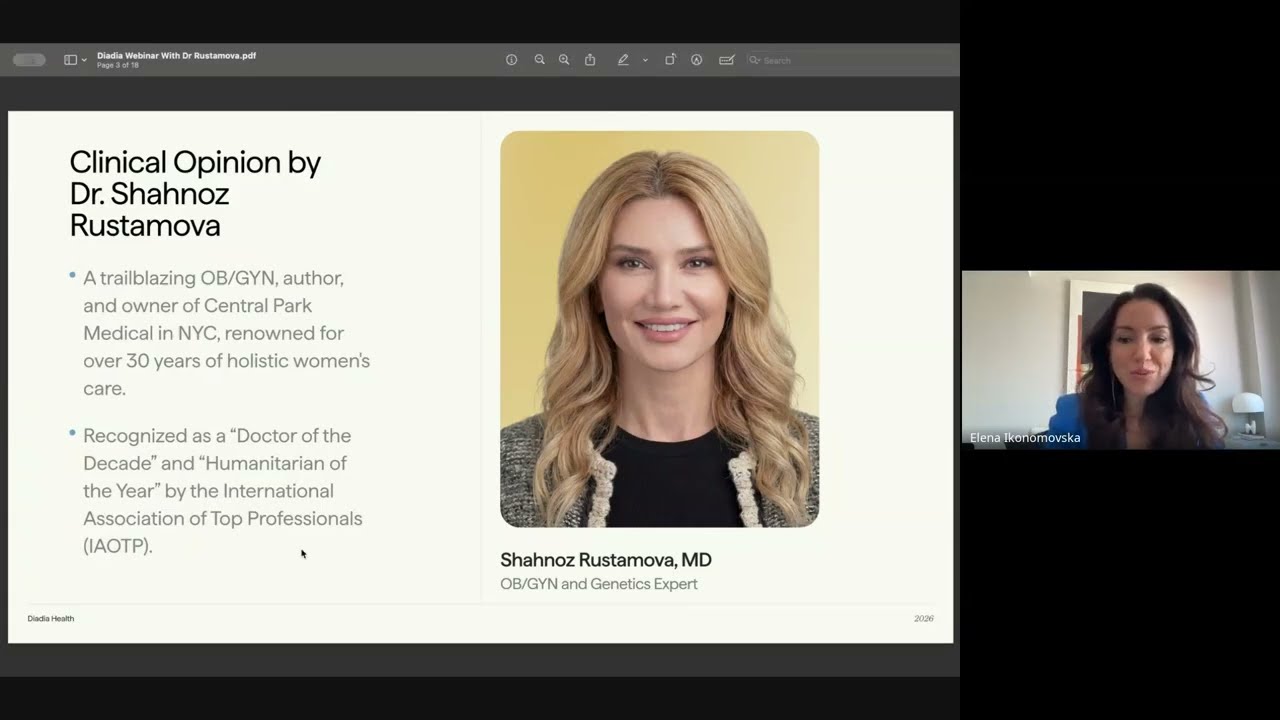Screen dimensions: 1280x720
Task: Select Elena Ikonomovska's webcam video tile
Action: (x=1120, y=359)
